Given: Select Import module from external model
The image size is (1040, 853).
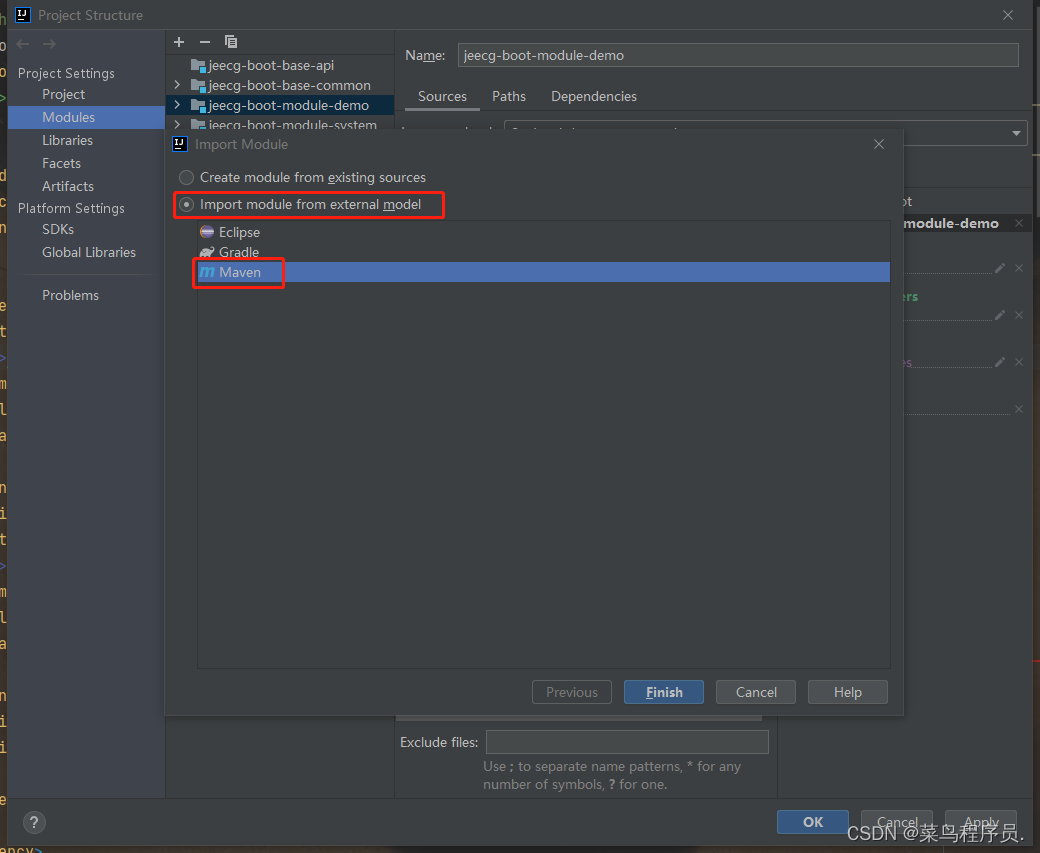Looking at the screenshot, I should pyautogui.click(x=186, y=204).
